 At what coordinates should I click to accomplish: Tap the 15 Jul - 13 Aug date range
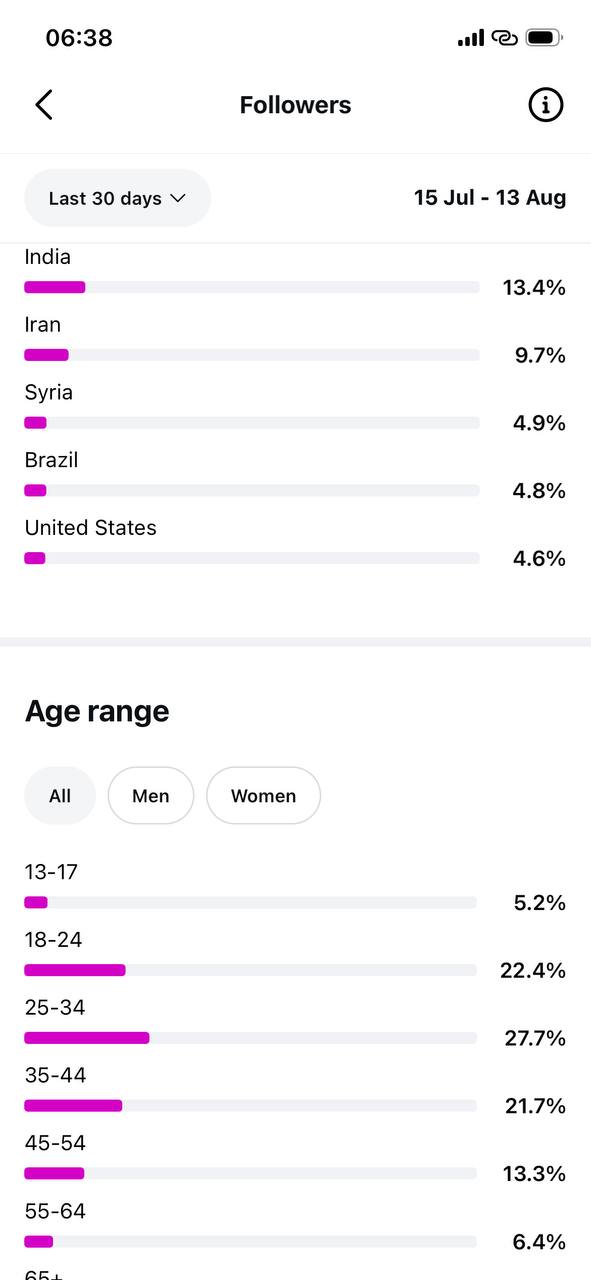(x=490, y=198)
